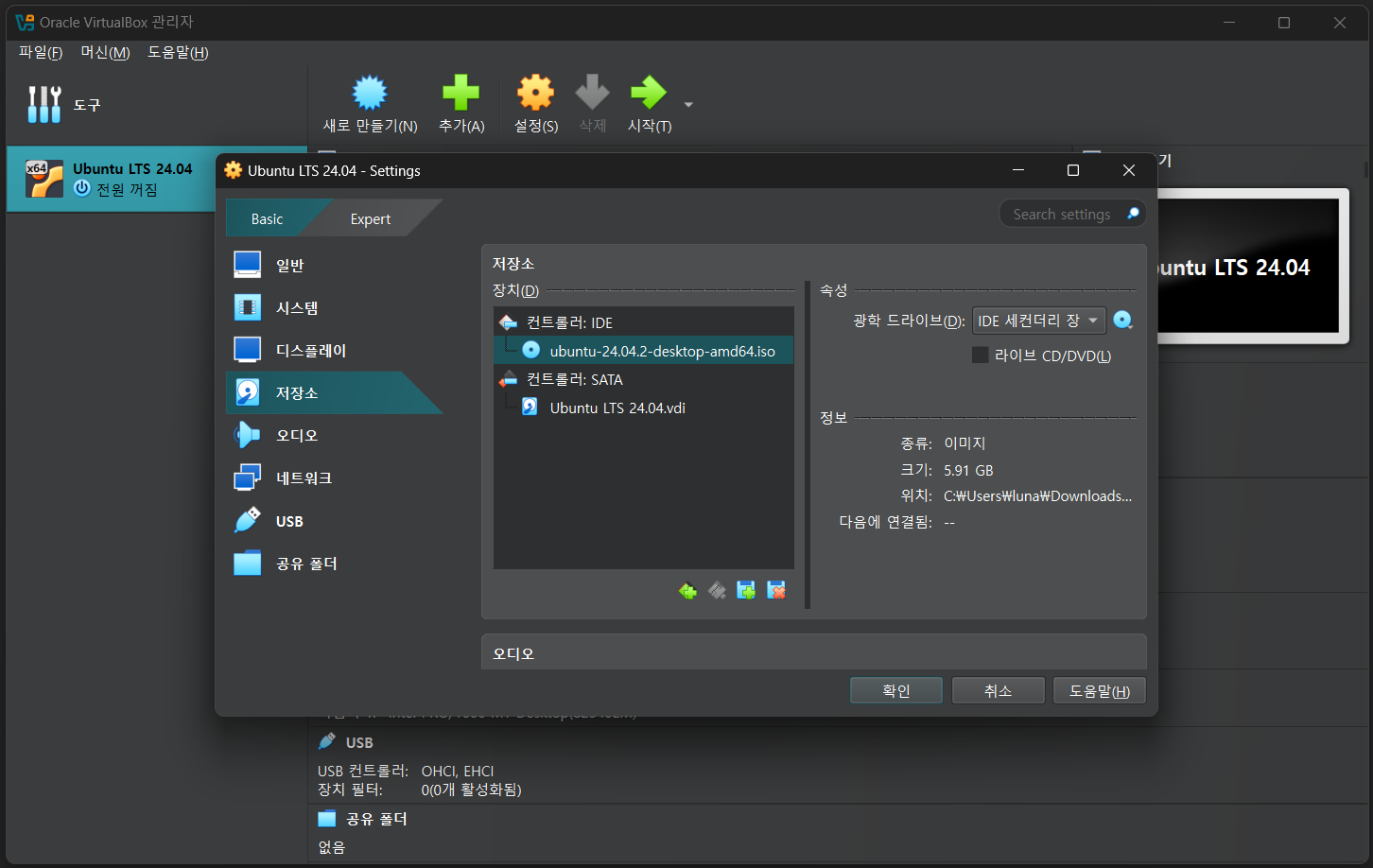Click the add controller icon below device list
1373x868 pixels.
[x=687, y=591]
